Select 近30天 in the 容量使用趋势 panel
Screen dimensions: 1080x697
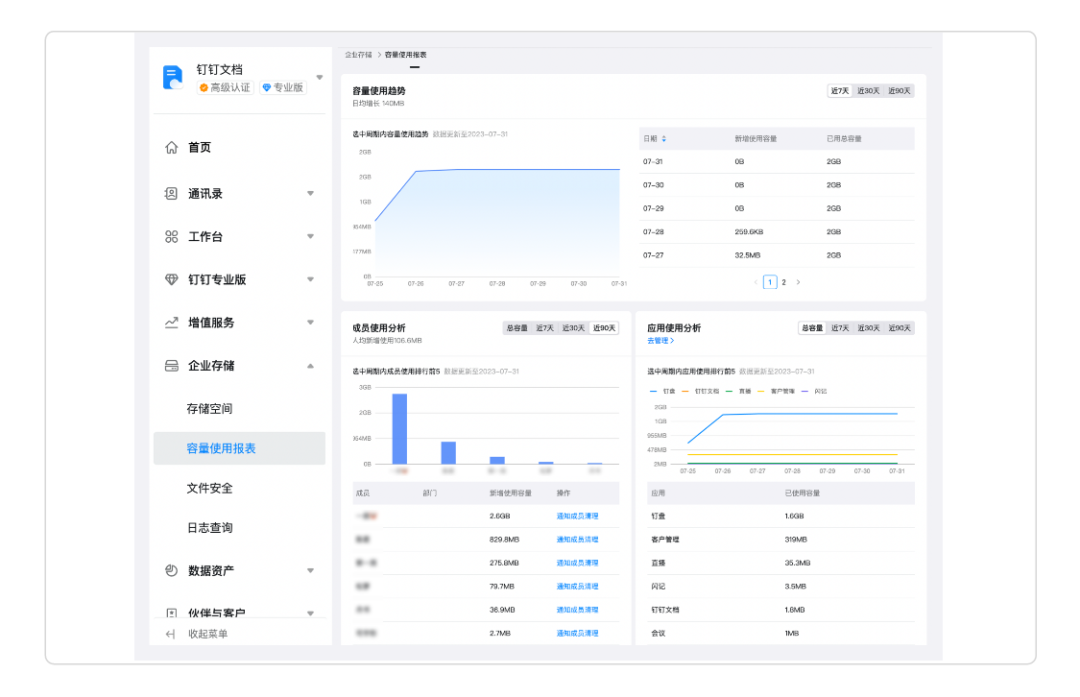point(869,91)
